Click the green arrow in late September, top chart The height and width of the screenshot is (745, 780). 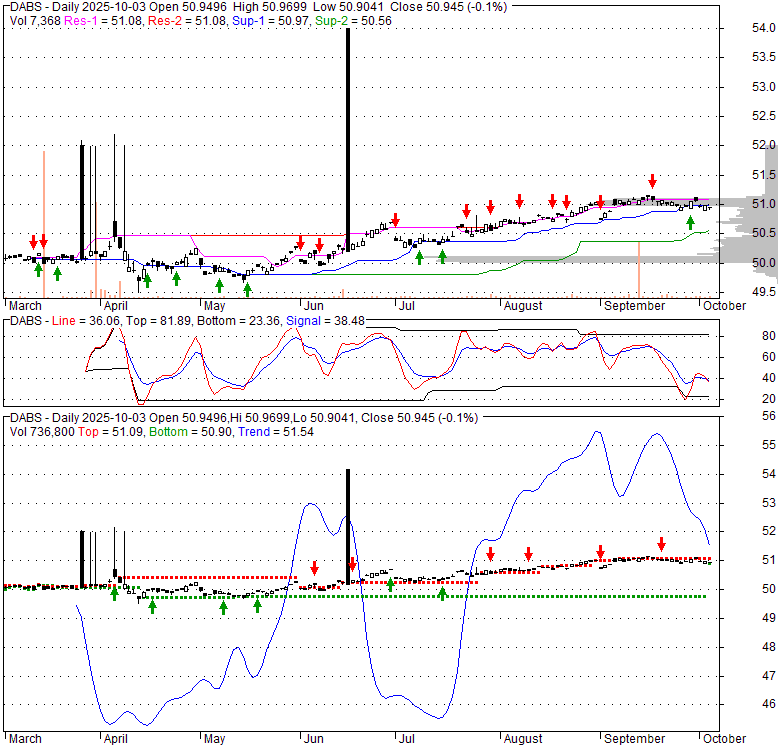click(690, 222)
